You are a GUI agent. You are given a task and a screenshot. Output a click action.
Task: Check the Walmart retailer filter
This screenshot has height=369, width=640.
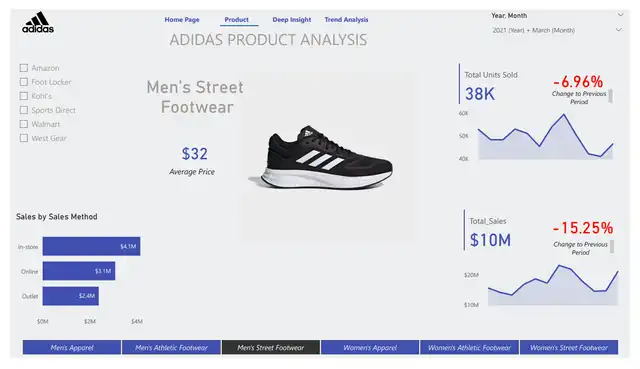click(x=24, y=124)
